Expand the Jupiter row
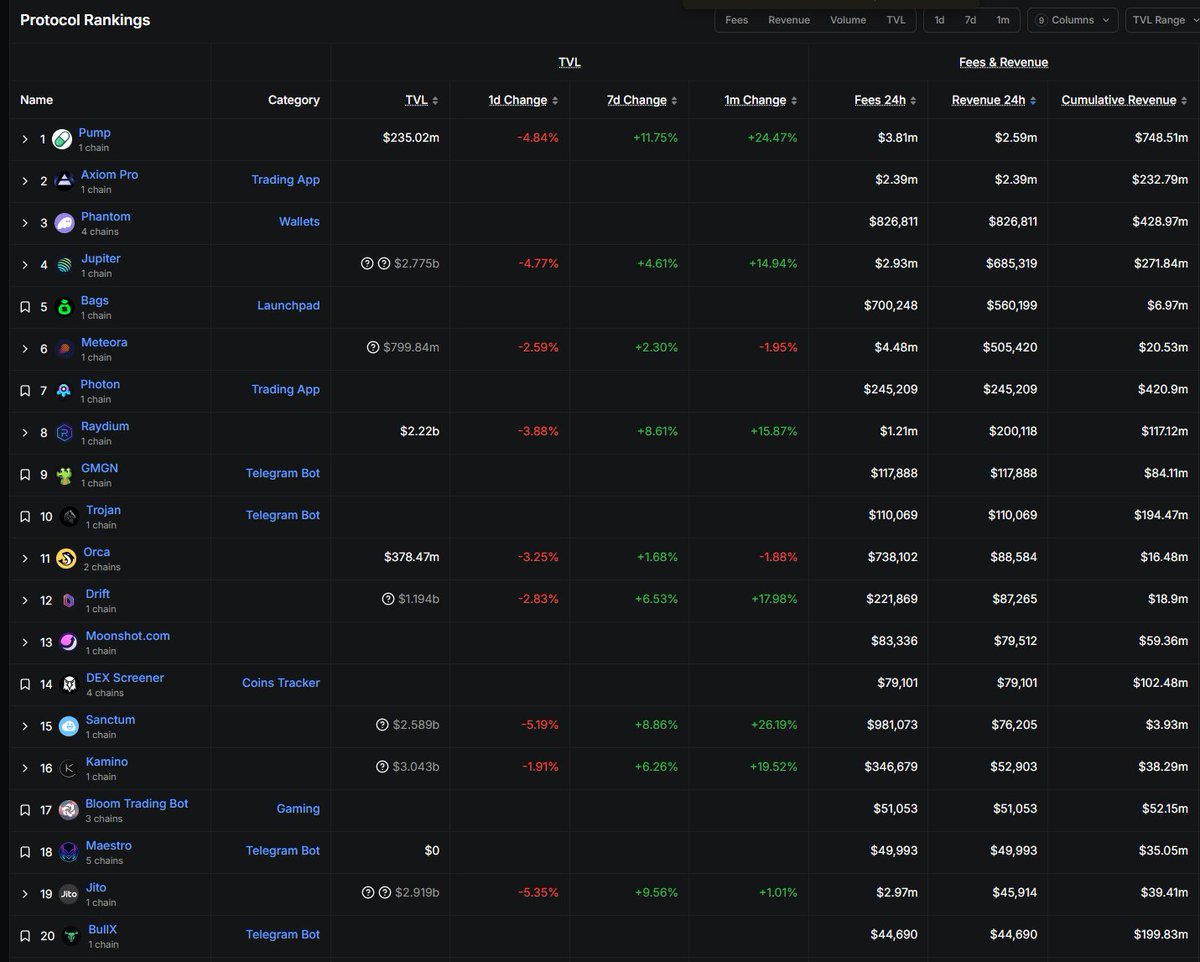Viewport: 1200px width, 962px height. point(25,265)
